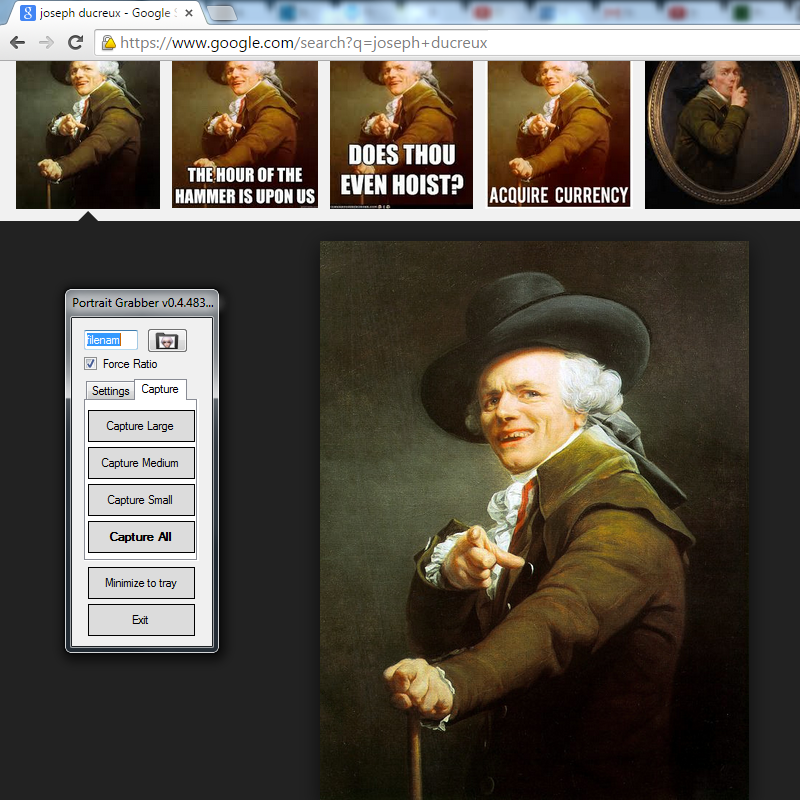800x800 pixels.
Task: Switch to the Capture tab
Action: tap(160, 389)
